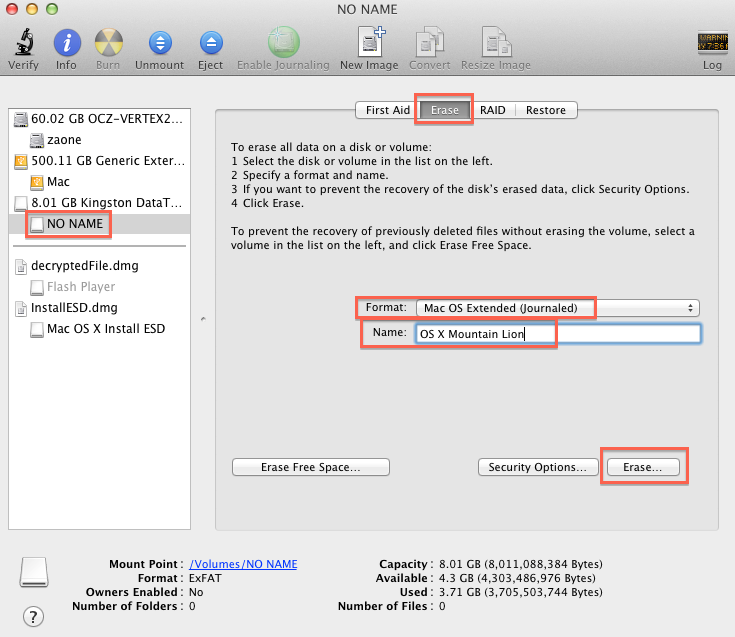This screenshot has height=637, width=735.
Task: Click the Enable Journaling icon
Action: coord(283,42)
